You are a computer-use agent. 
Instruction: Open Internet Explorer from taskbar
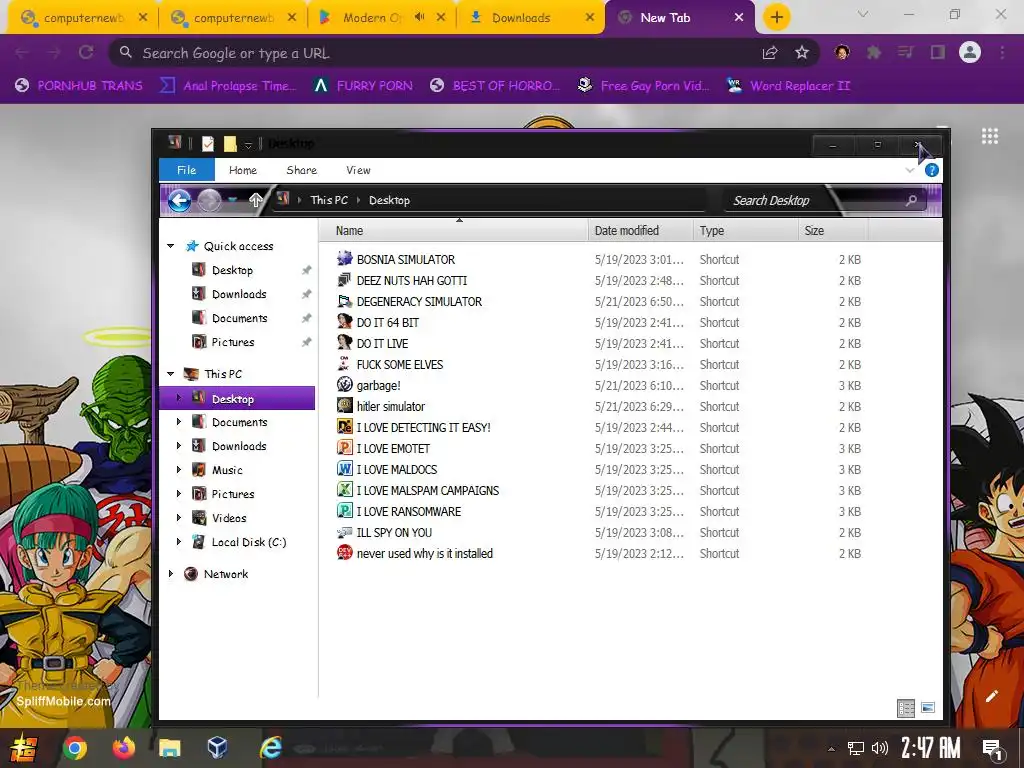click(x=270, y=747)
